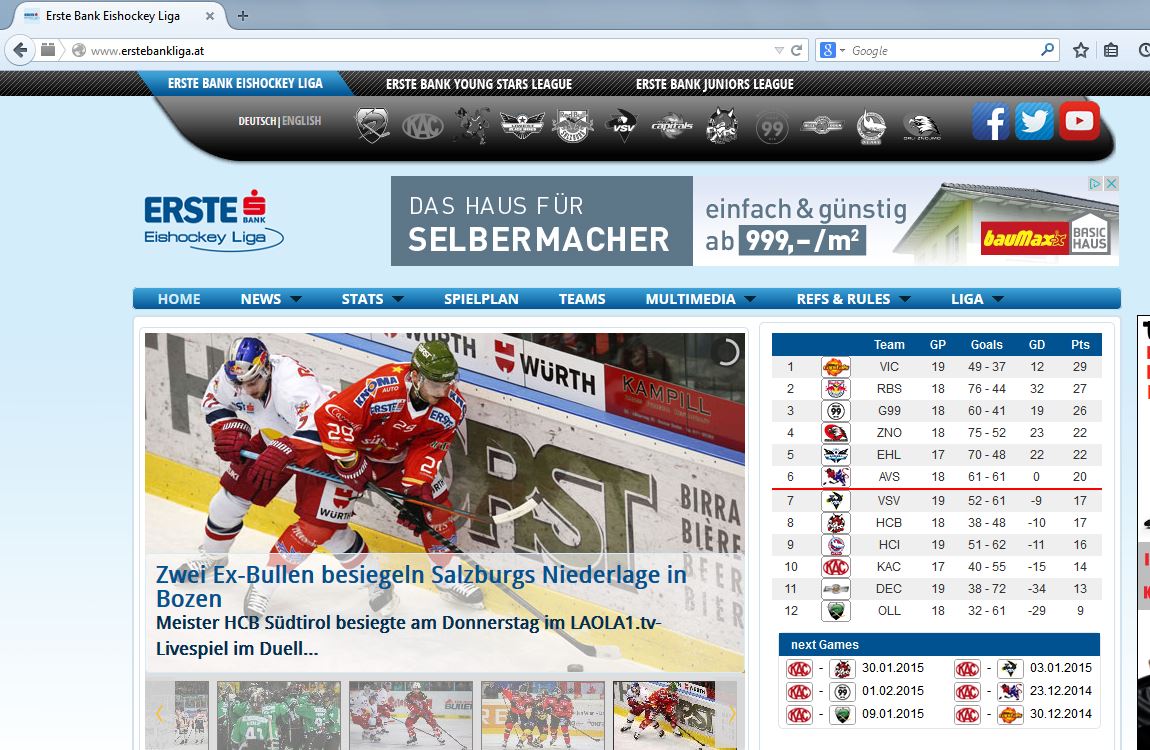Screen dimensions: 1150x750
Task: Click the search magnifier in Google box
Action: pos(1047,50)
